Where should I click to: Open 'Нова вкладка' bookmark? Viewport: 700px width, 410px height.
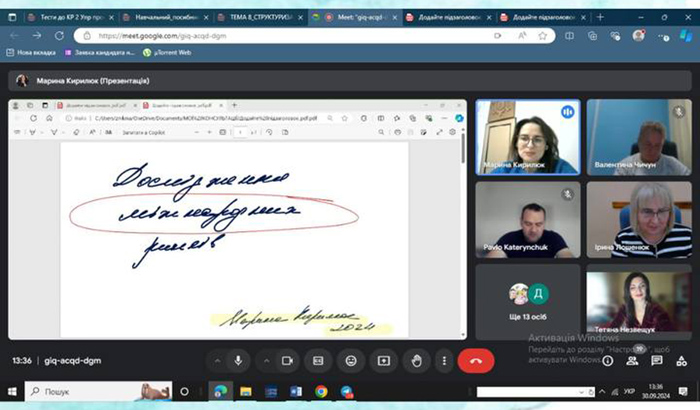[x=31, y=53]
